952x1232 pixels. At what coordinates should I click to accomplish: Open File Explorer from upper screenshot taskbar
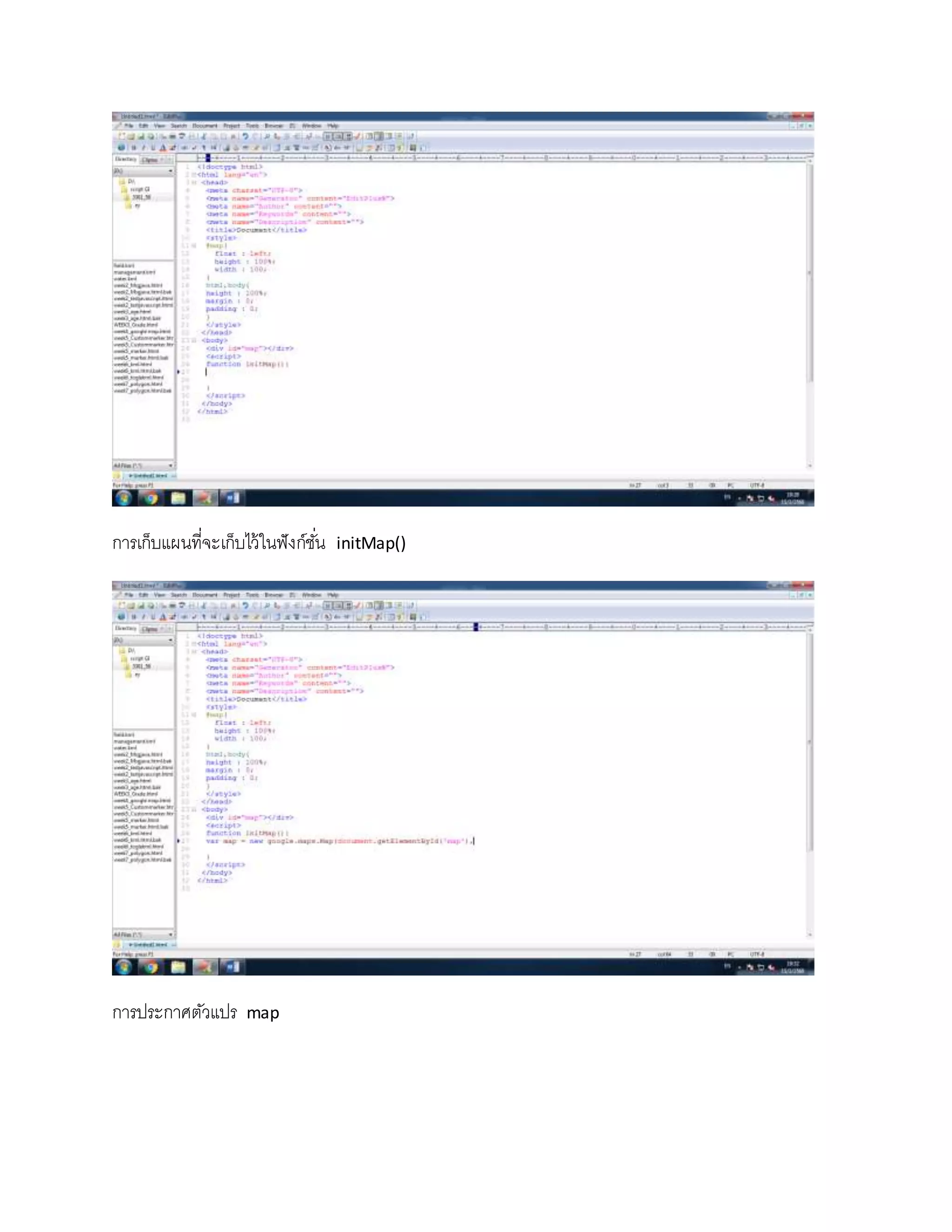[178, 498]
